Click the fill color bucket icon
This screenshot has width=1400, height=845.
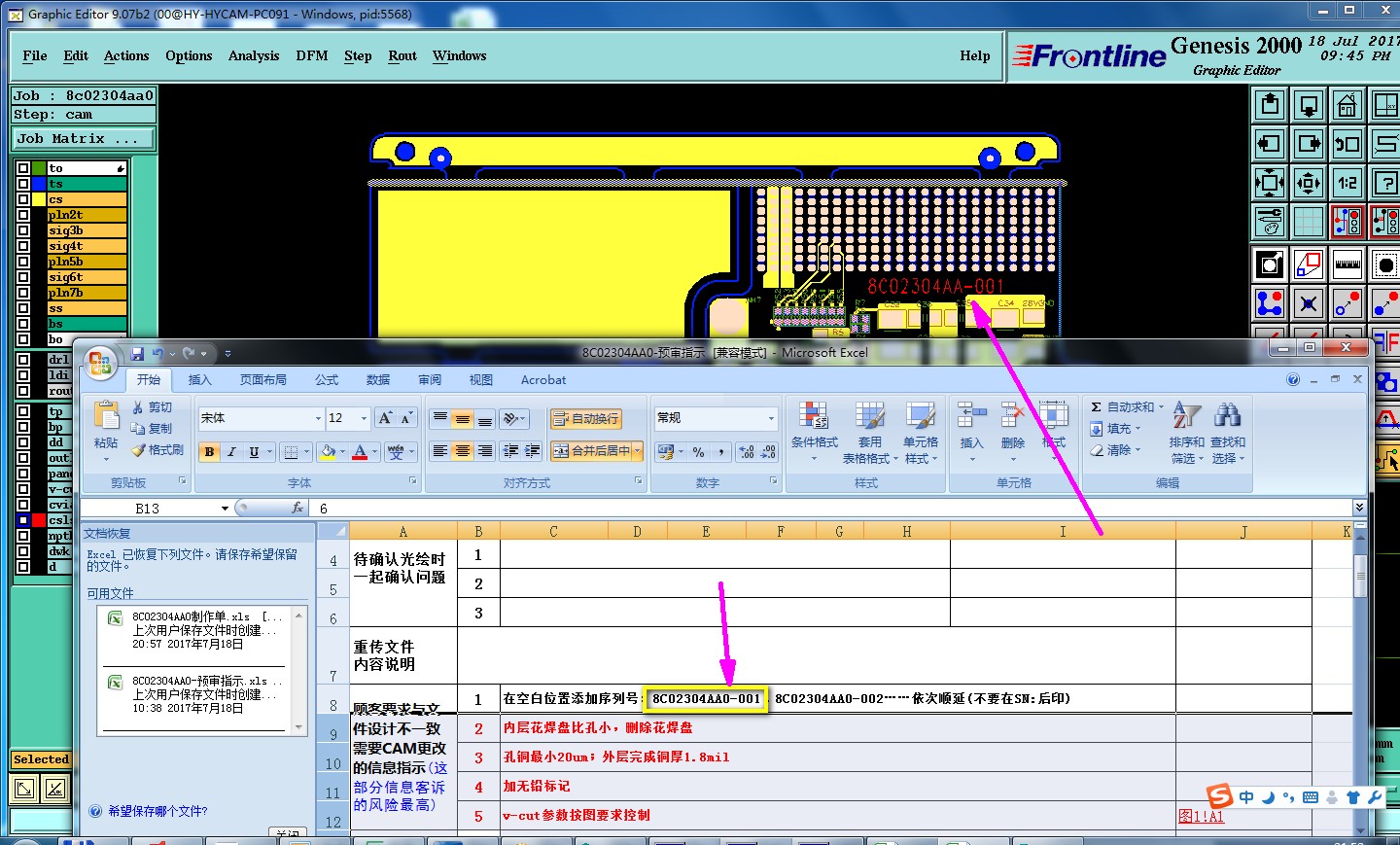pyautogui.click(x=329, y=451)
